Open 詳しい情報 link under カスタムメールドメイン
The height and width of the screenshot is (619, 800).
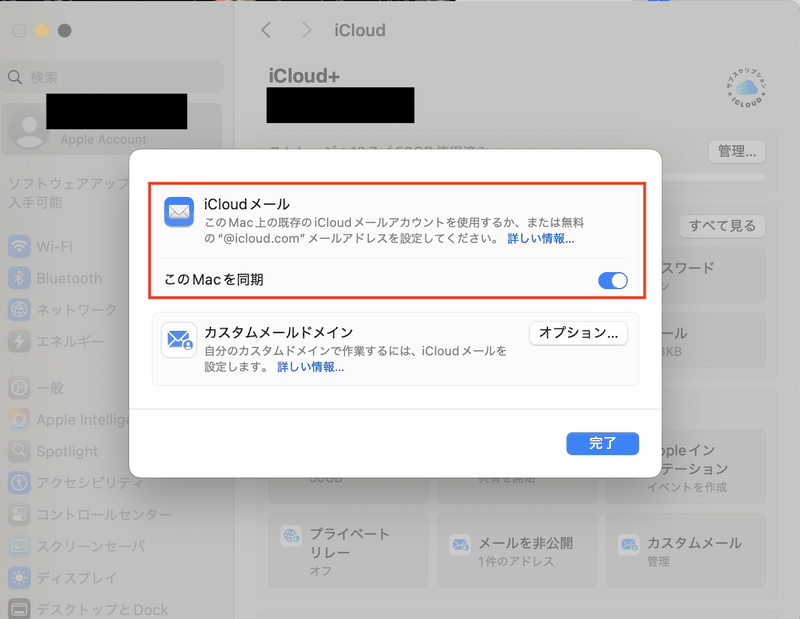coord(311,367)
